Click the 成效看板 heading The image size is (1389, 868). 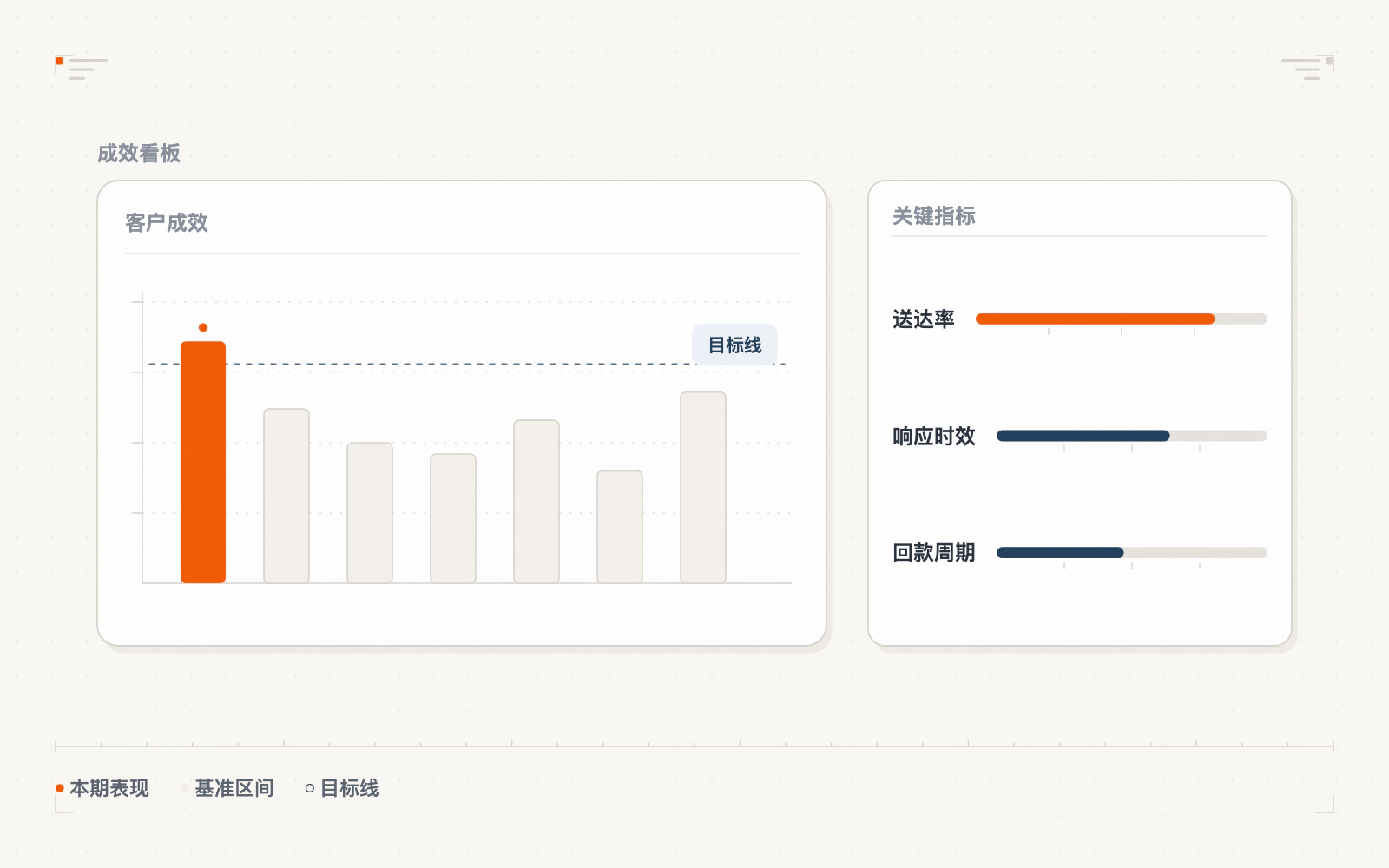click(139, 154)
